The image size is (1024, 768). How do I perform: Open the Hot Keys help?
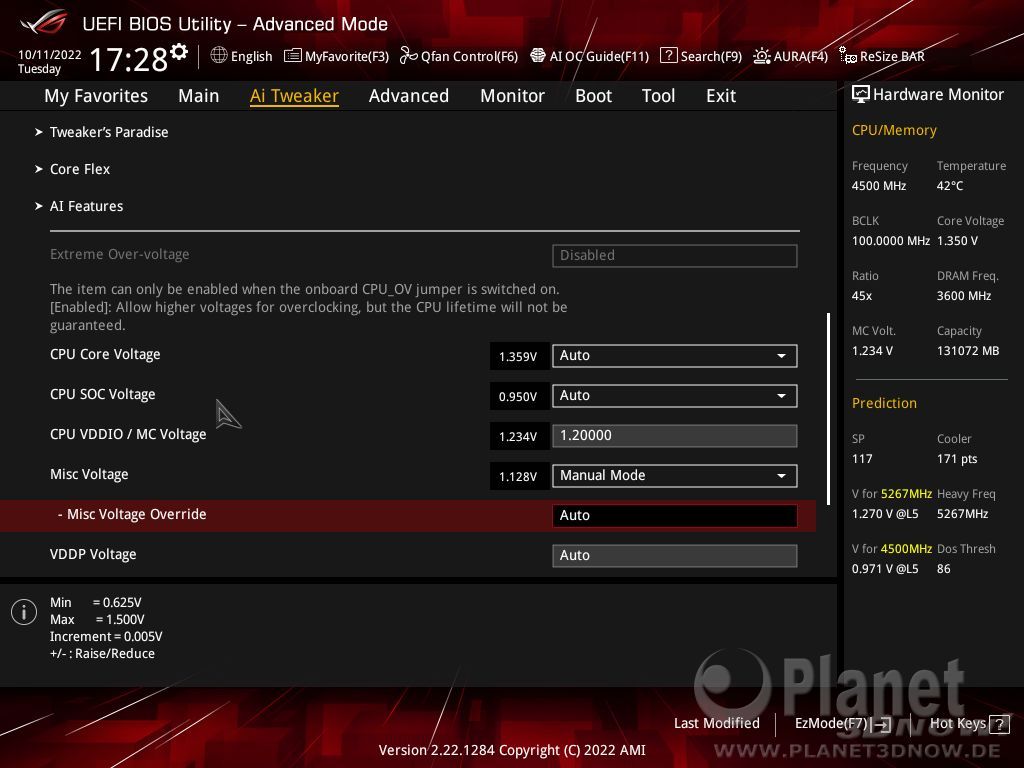coord(970,724)
